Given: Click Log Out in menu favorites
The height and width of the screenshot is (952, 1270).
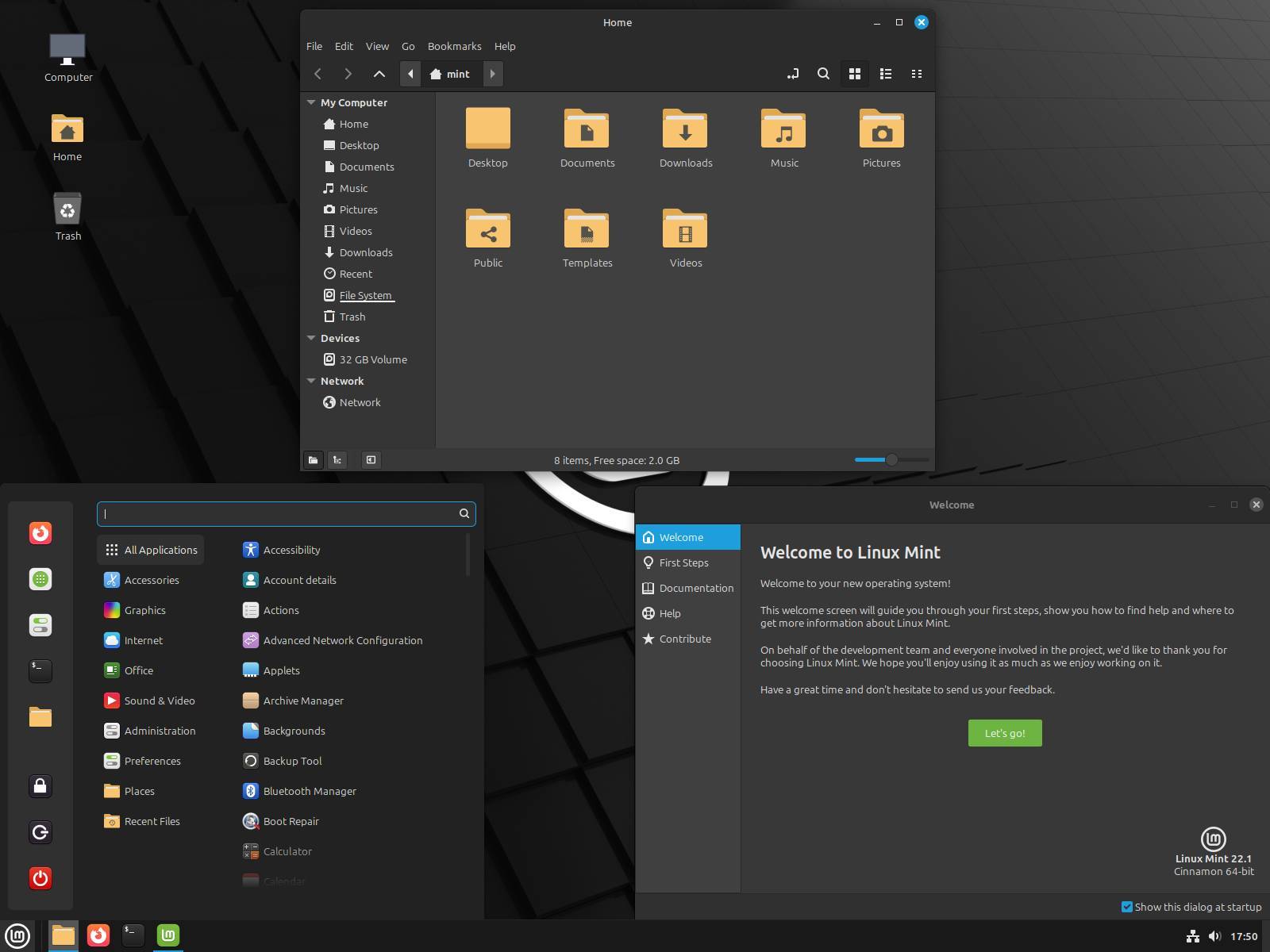Looking at the screenshot, I should click(x=40, y=832).
